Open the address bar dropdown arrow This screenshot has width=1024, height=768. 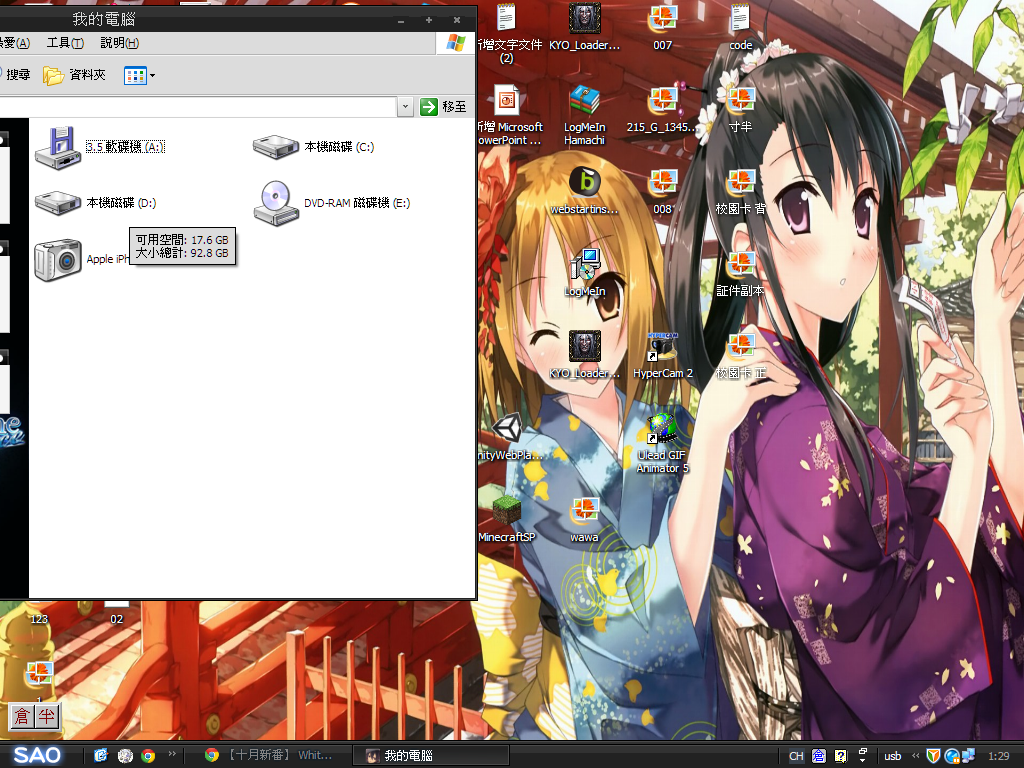pyautogui.click(x=405, y=107)
